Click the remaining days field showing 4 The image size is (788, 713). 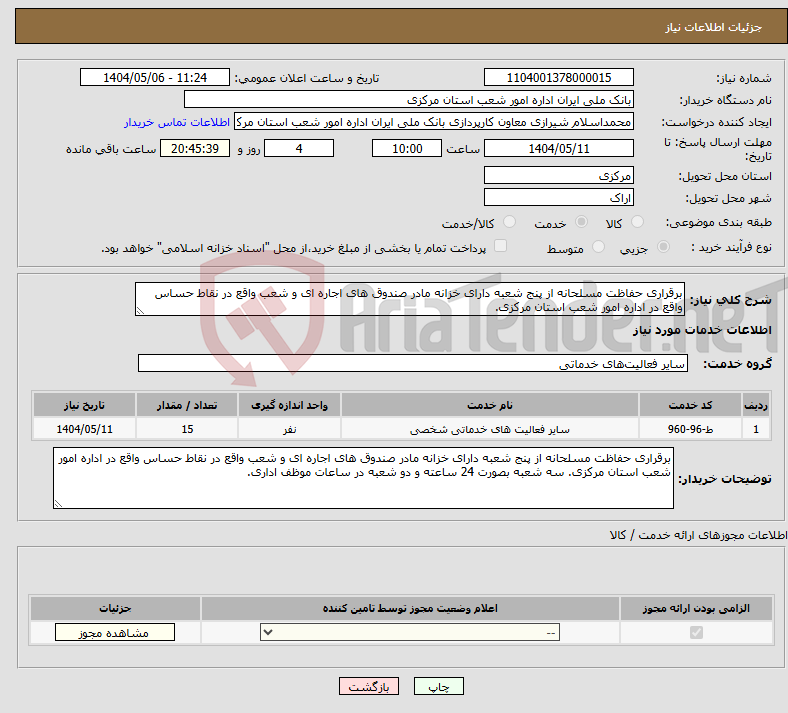pyautogui.click(x=299, y=148)
